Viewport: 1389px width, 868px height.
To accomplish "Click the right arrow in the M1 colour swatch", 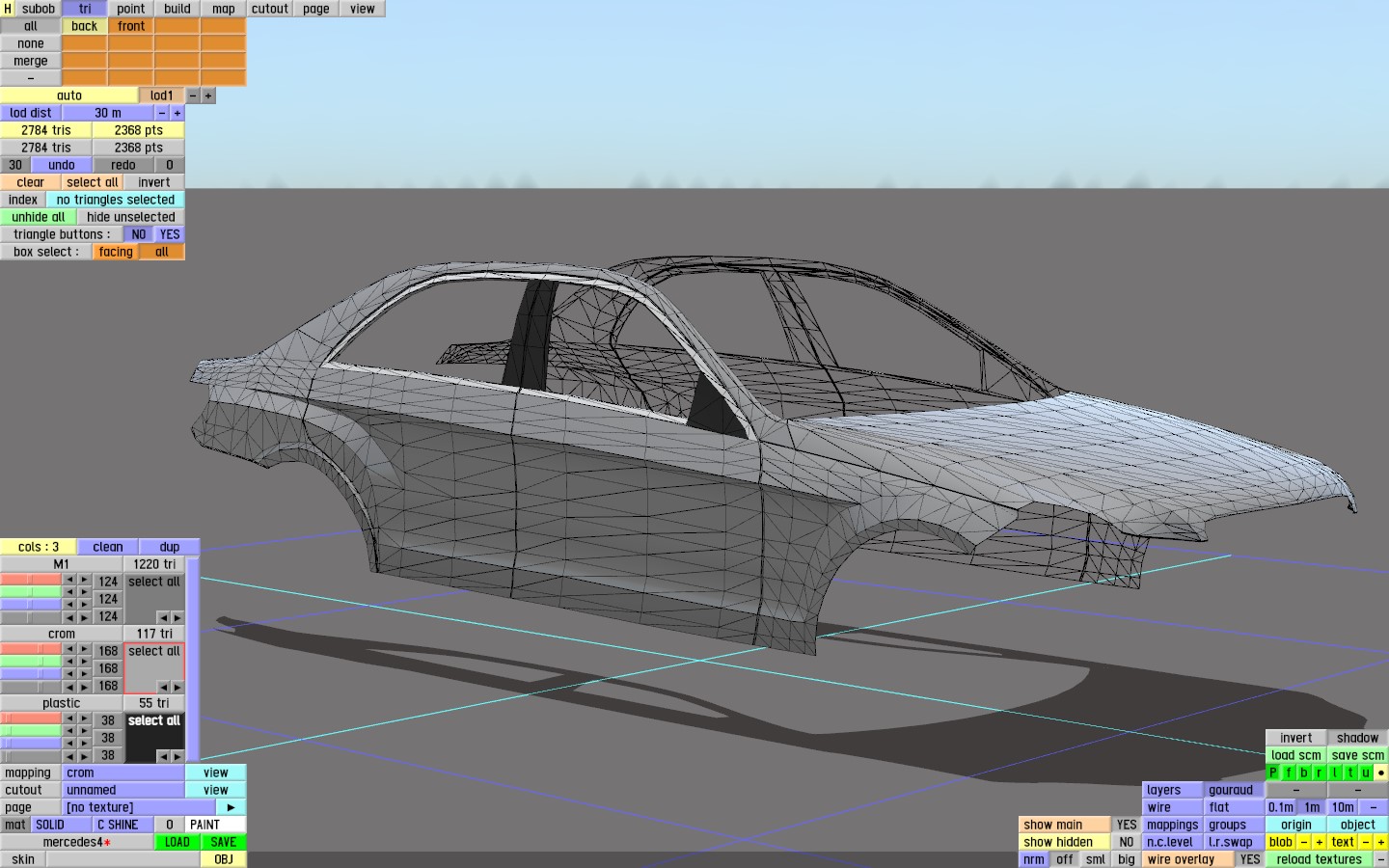I will click(x=177, y=617).
